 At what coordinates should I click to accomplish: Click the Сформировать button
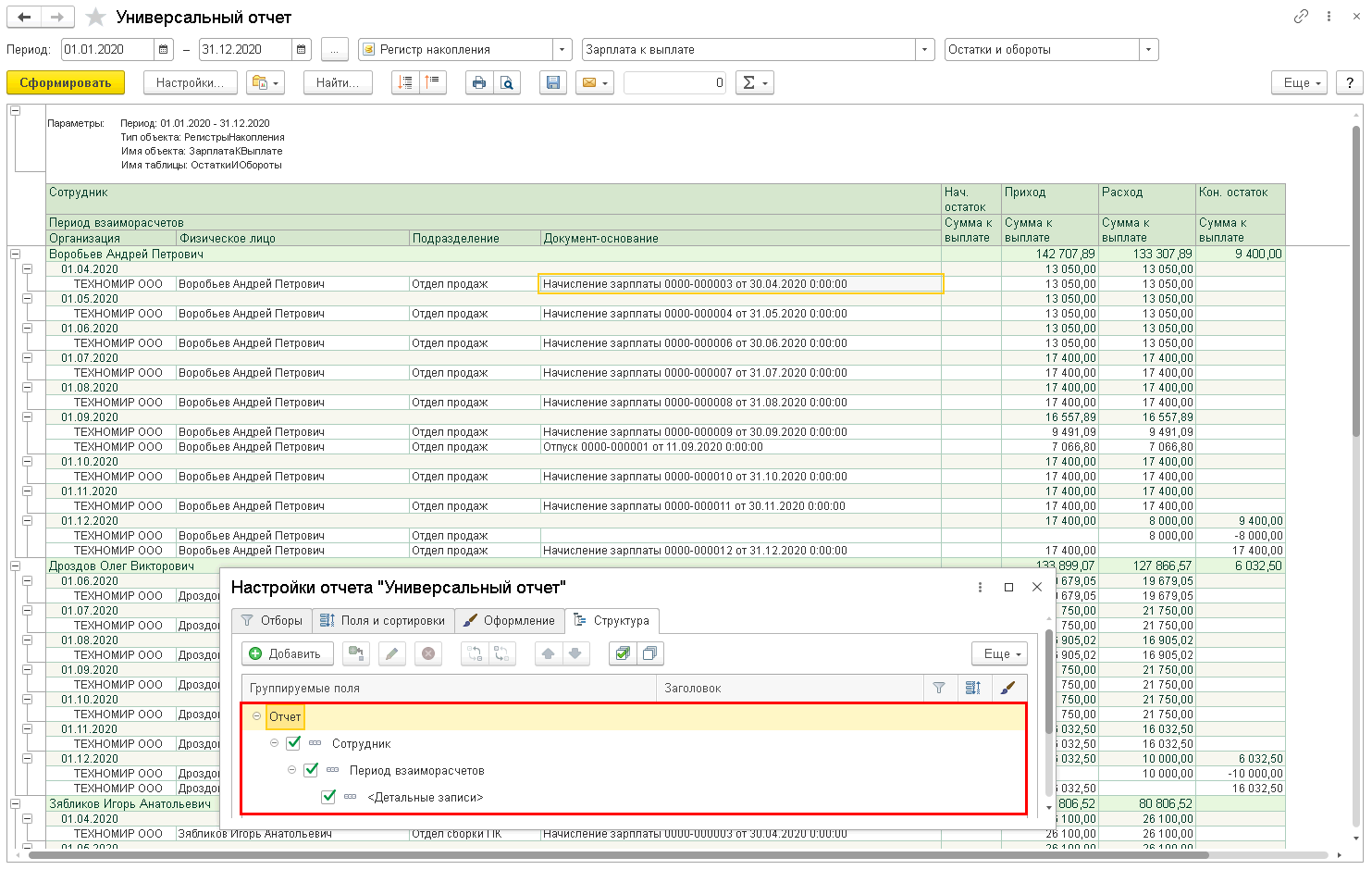pyautogui.click(x=66, y=83)
